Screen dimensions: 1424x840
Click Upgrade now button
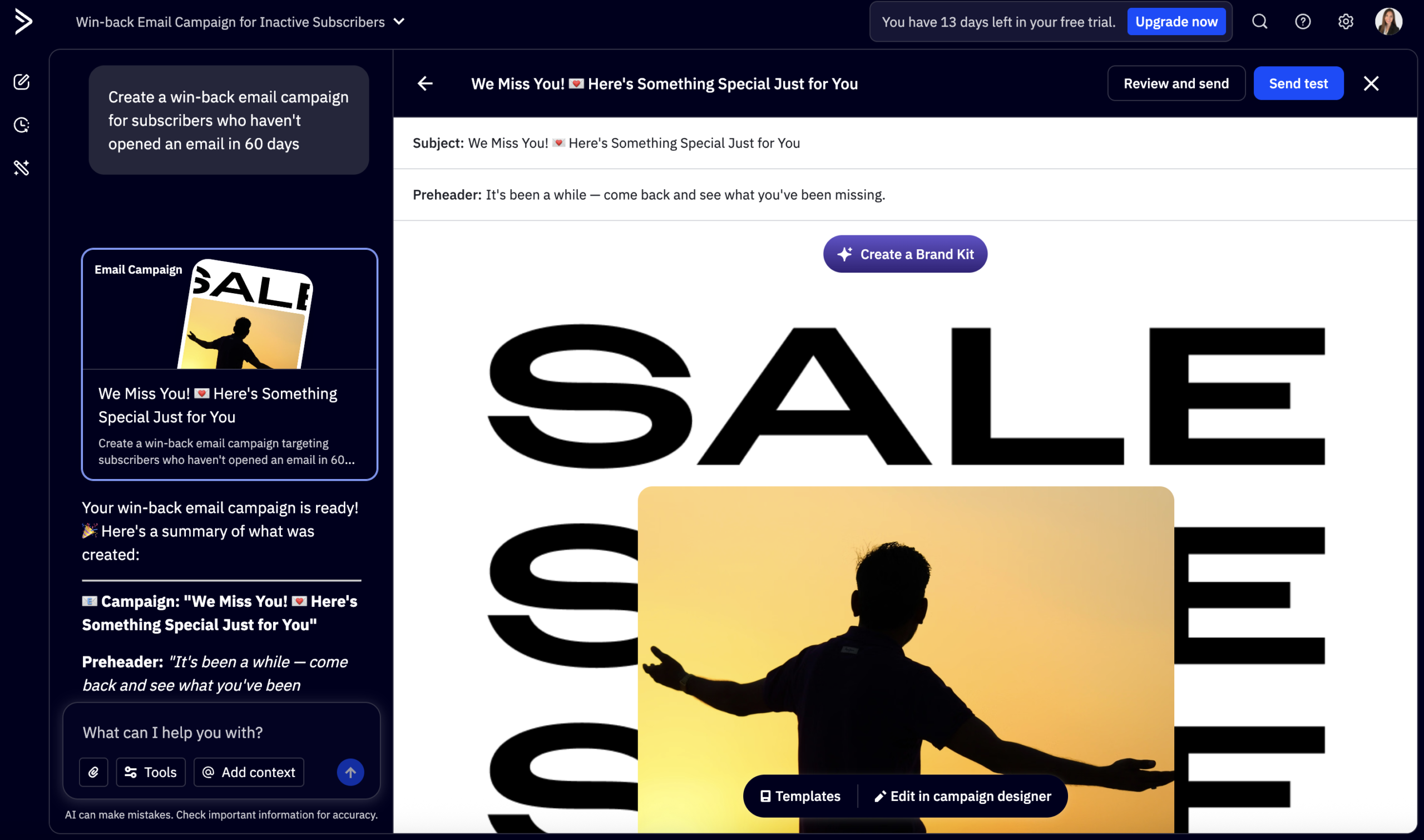[x=1176, y=22]
